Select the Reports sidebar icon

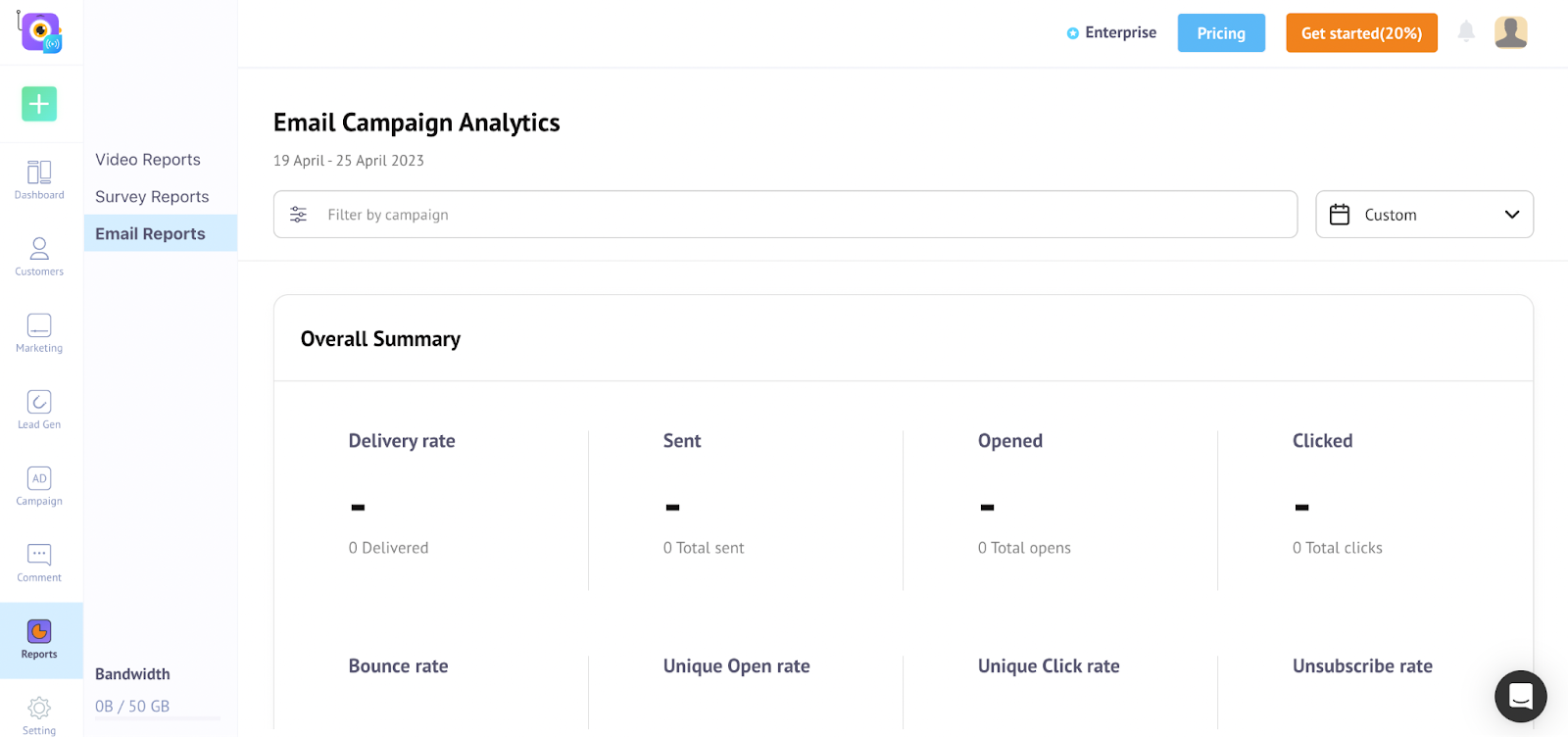[39, 640]
